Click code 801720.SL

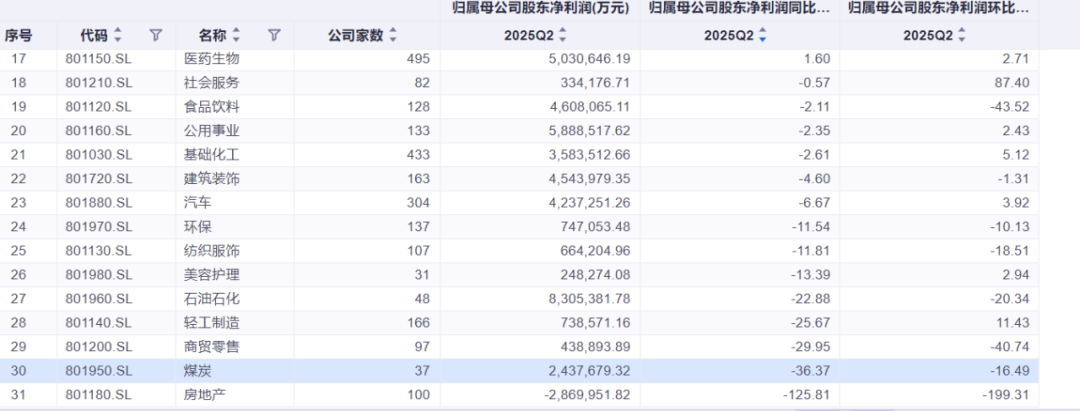point(98,179)
